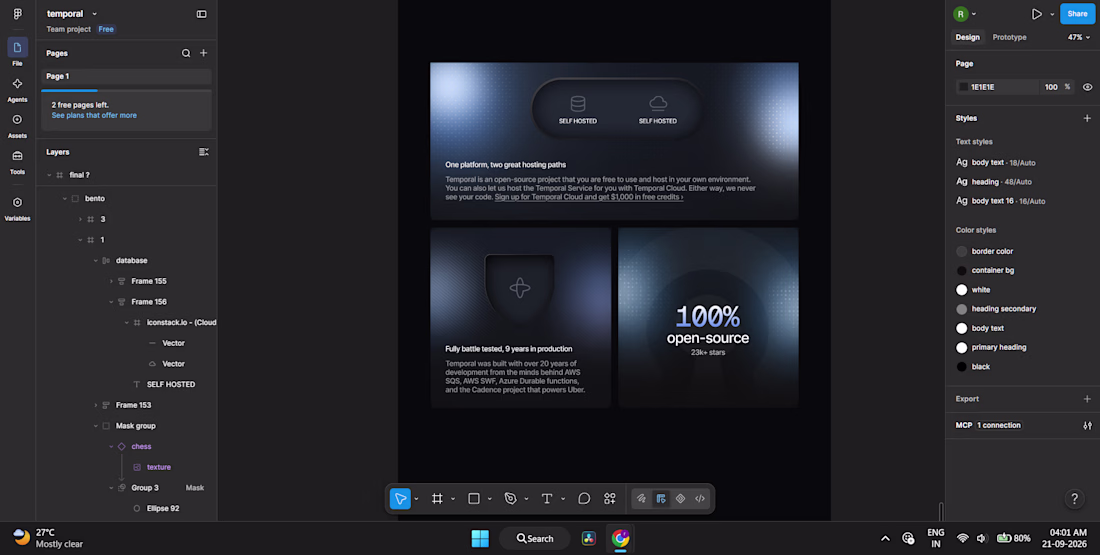The width and height of the screenshot is (1100, 555).
Task: Select the Move tool
Action: [400, 498]
